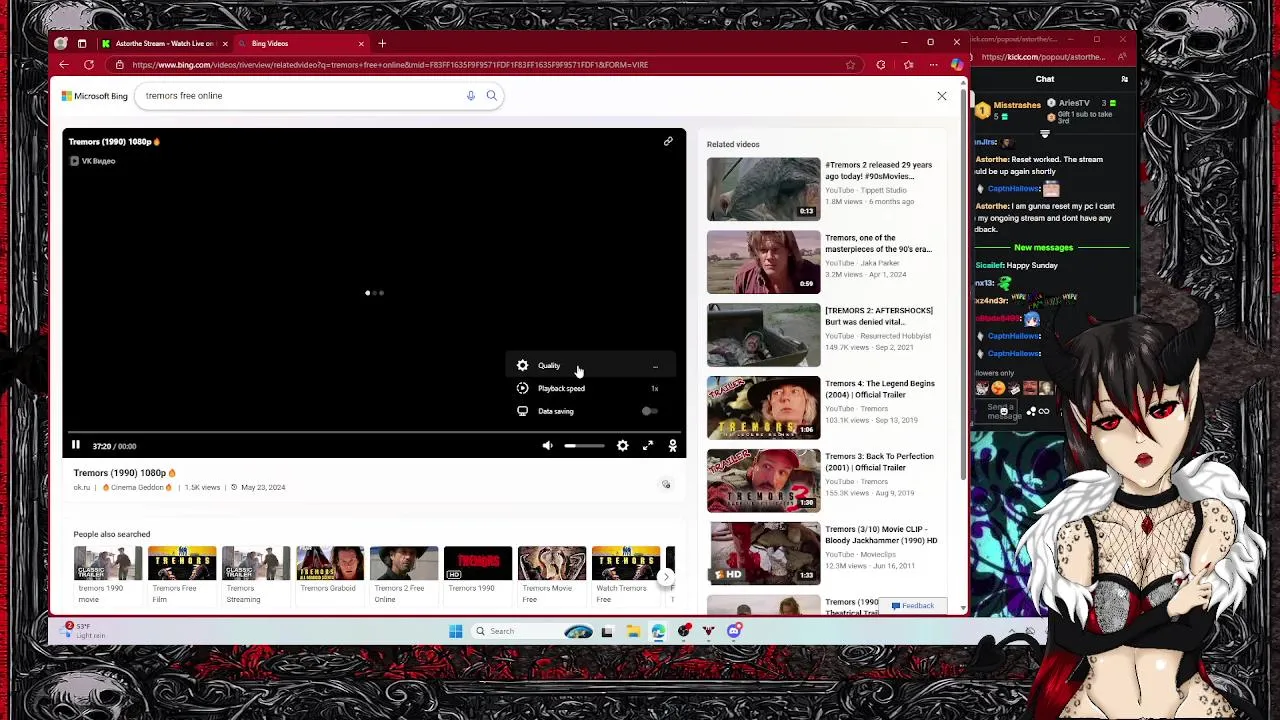Open Windows Start menu
Screen dimensions: 1280x720
(x=455, y=631)
